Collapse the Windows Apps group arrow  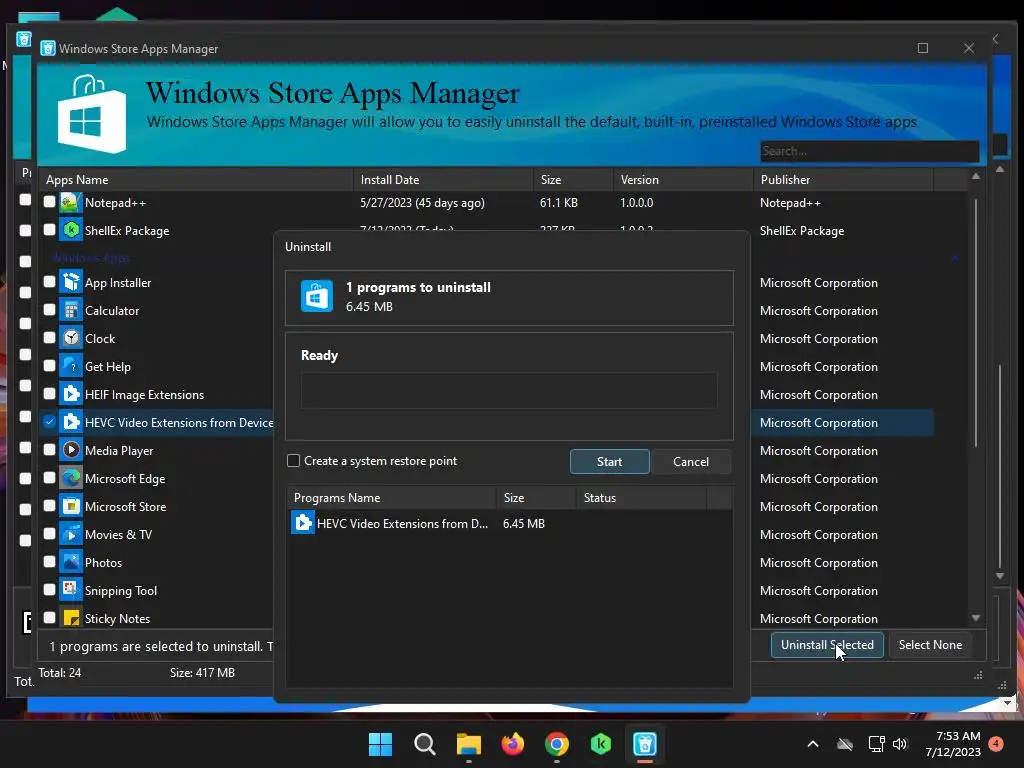pyautogui.click(x=955, y=258)
